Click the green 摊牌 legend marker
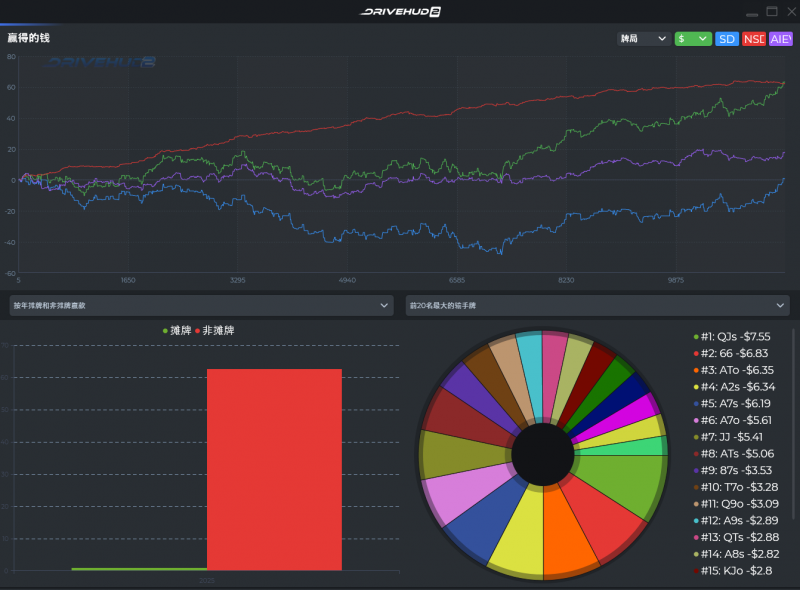The height and width of the screenshot is (590, 800). click(165, 331)
